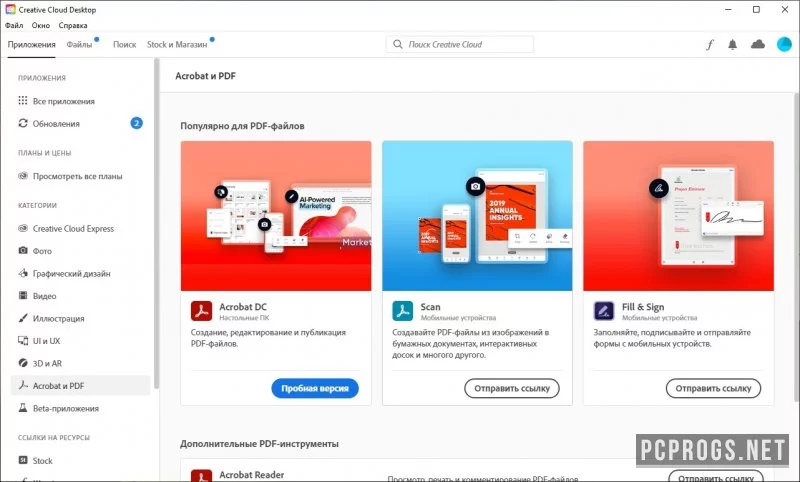Click Популярно для PDF-файлов heading
Viewport: 800px width, 482px height.
(242, 126)
